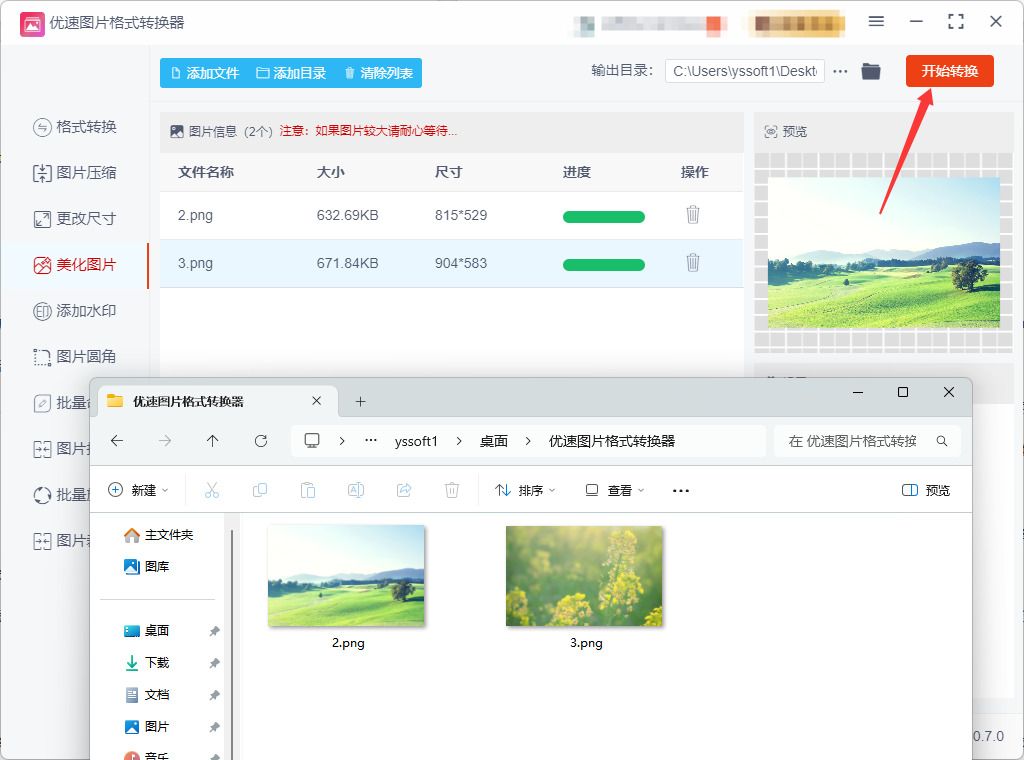Delete 3.png row with its trash icon
The height and width of the screenshot is (760, 1024).
point(693,263)
